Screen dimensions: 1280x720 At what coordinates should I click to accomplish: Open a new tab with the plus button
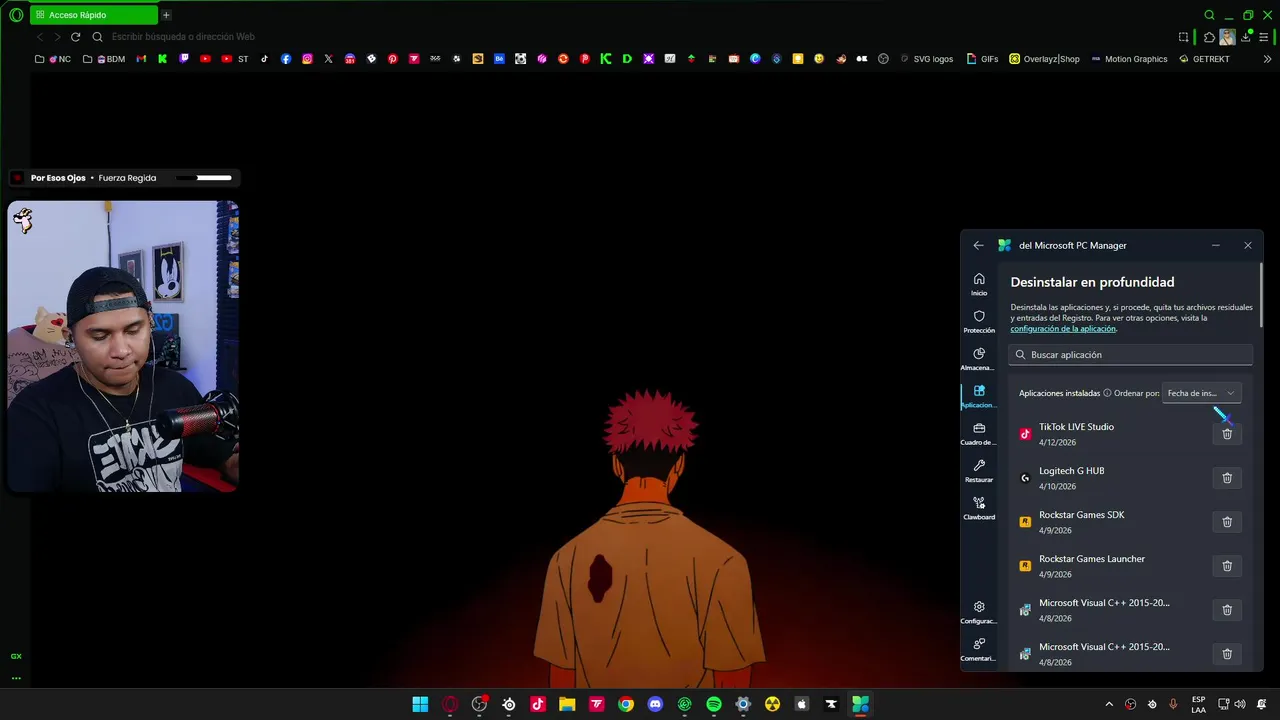click(166, 15)
